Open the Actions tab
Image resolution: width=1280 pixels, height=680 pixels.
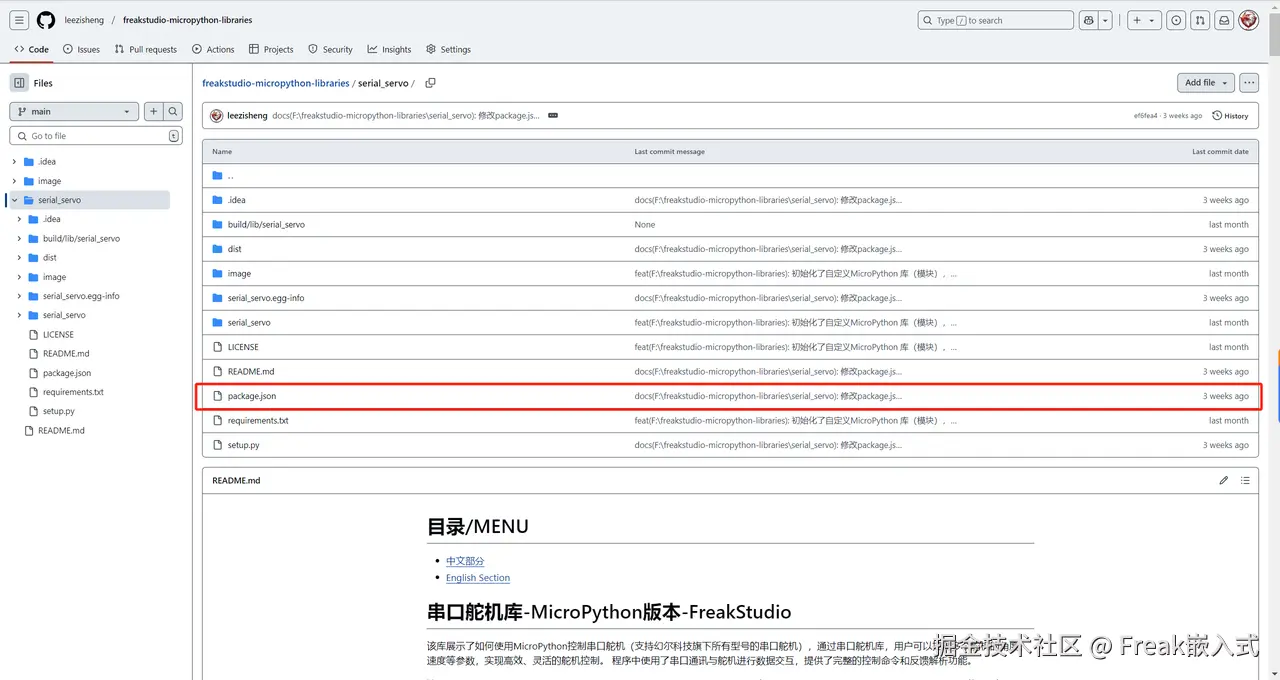click(213, 49)
